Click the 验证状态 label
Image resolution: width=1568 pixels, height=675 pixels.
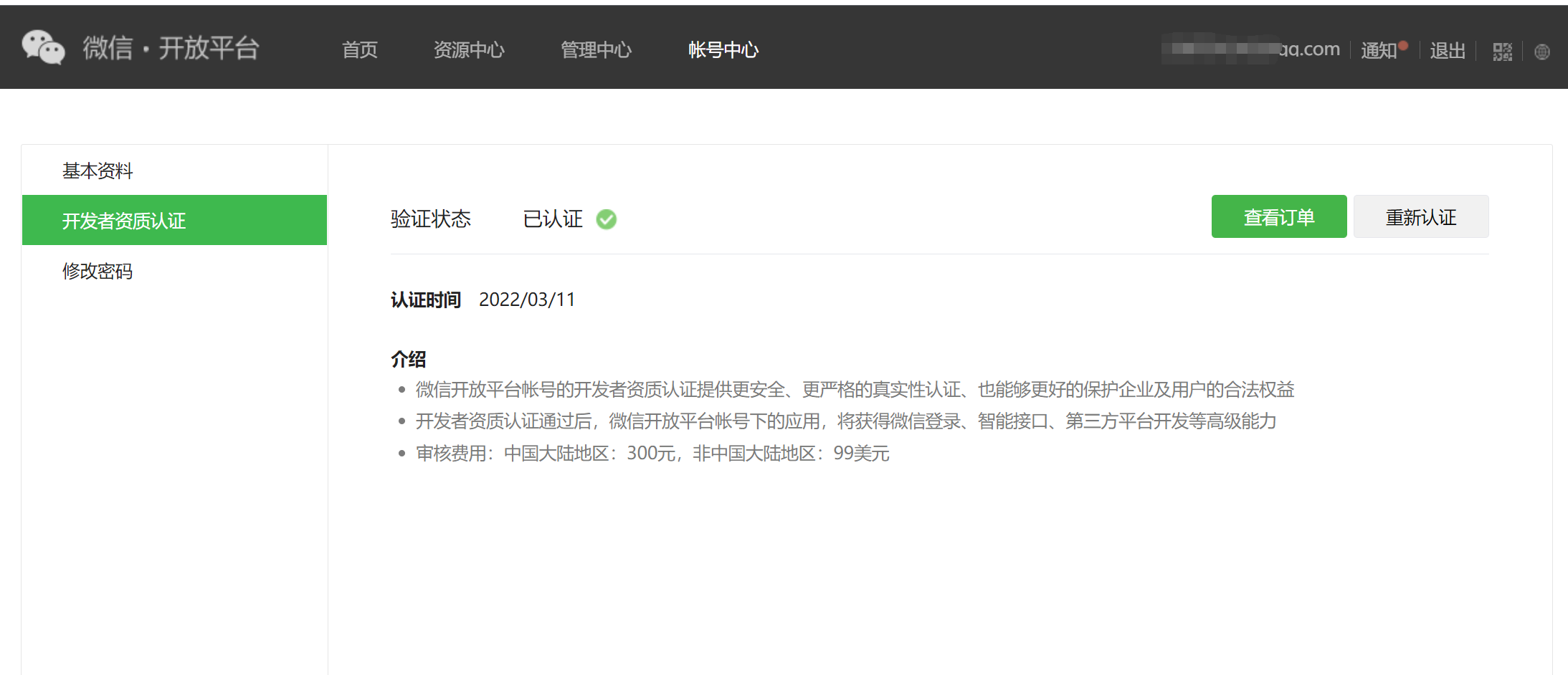click(431, 219)
